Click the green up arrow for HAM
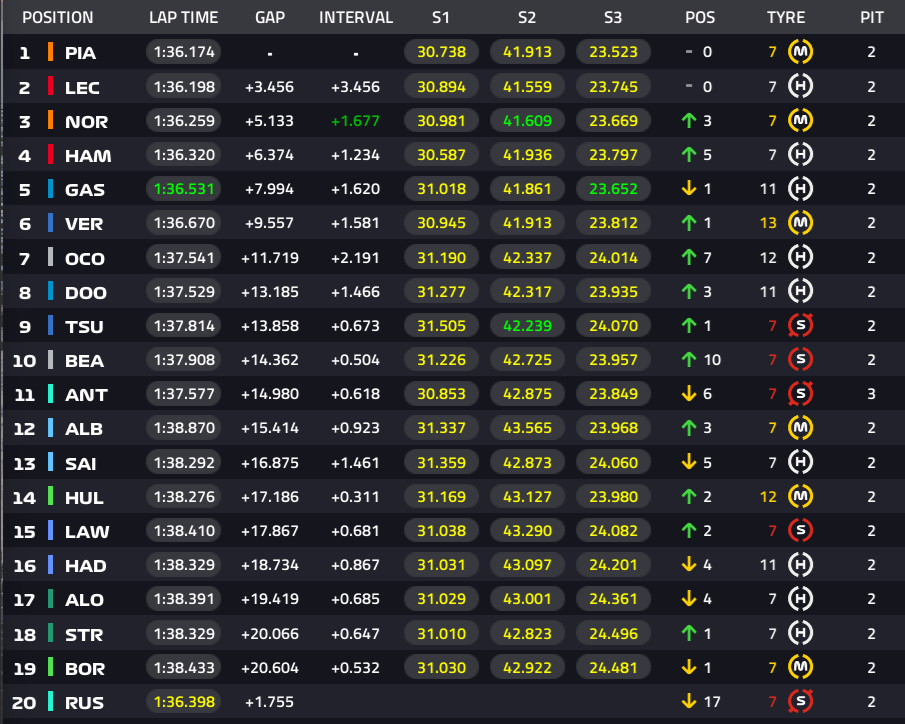Viewport: 905px width, 724px height. [689, 155]
